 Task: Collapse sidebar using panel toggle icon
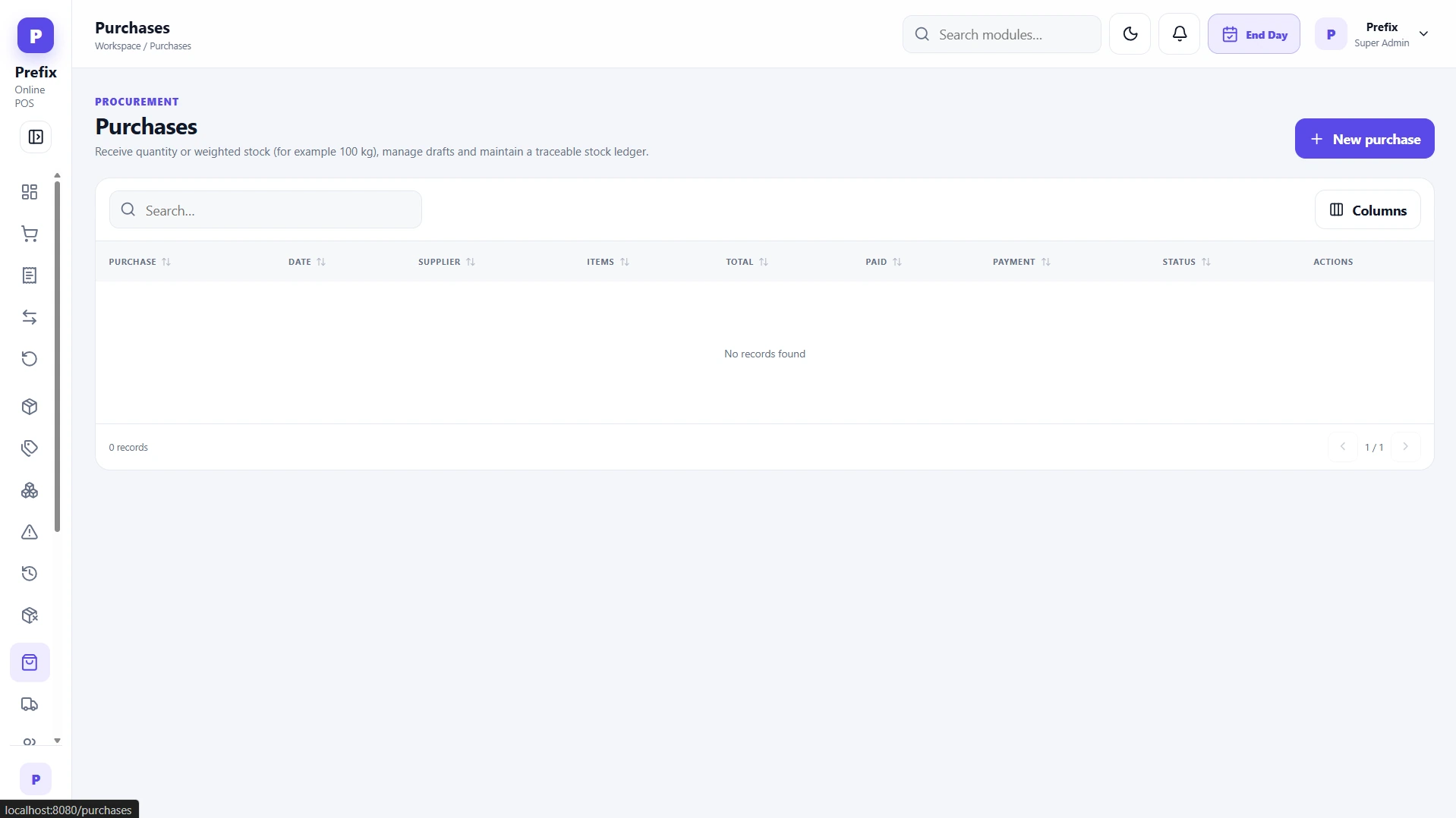click(x=36, y=137)
